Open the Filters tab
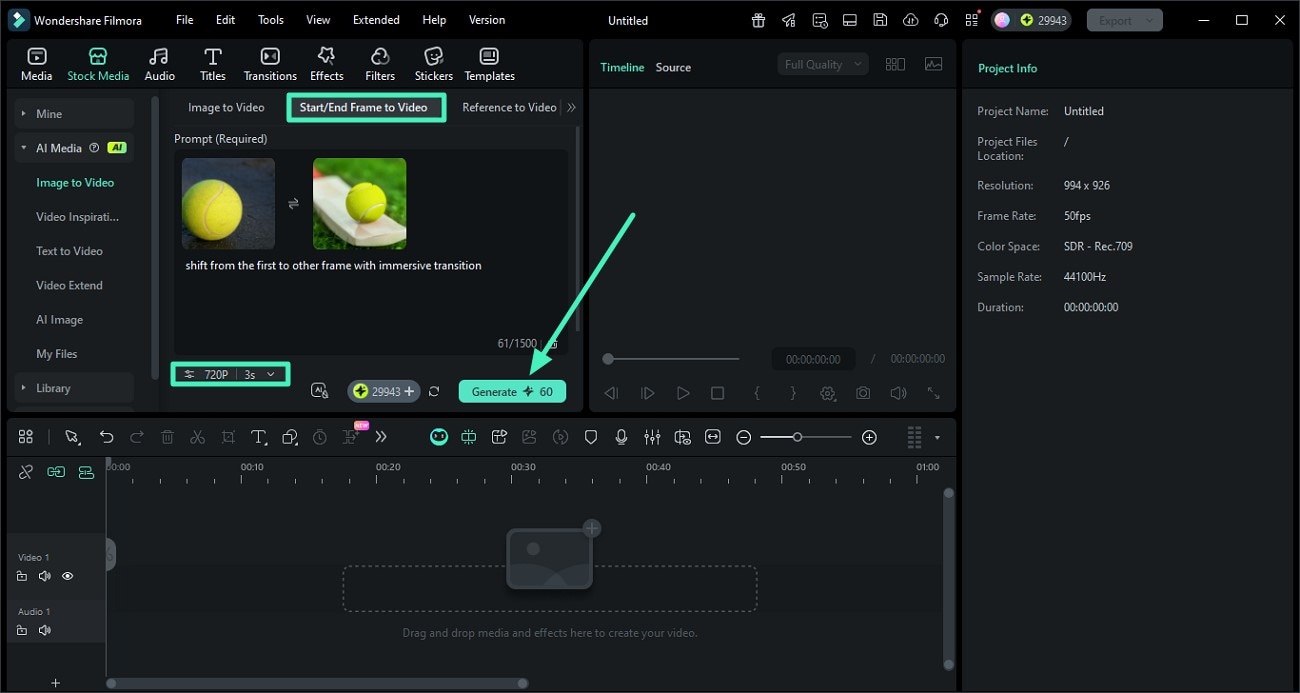 pyautogui.click(x=380, y=64)
